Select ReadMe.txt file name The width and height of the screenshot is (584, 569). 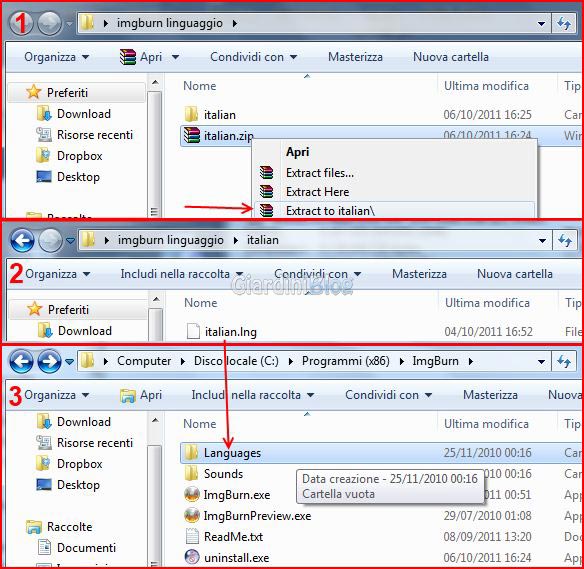tap(234, 537)
